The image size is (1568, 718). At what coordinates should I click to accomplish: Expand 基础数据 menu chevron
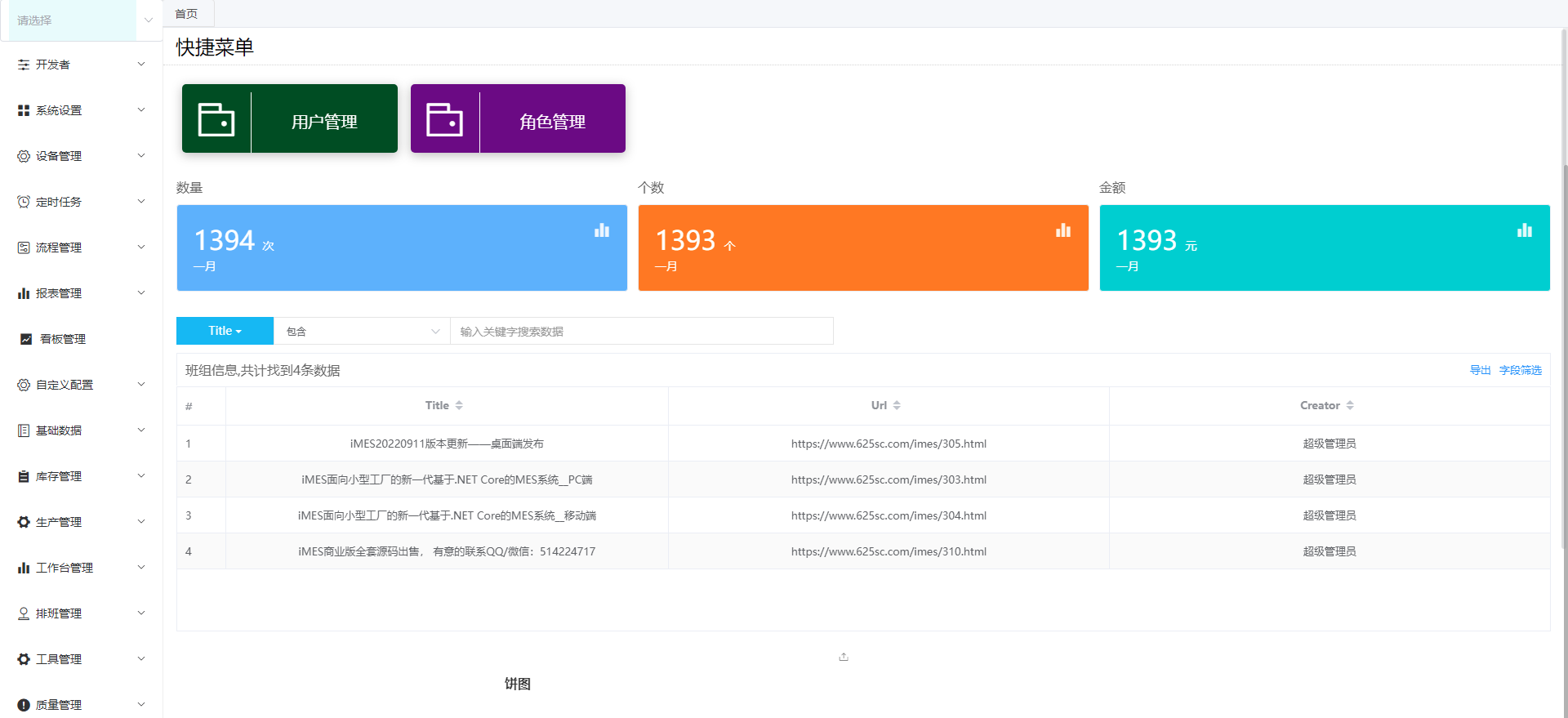[141, 430]
